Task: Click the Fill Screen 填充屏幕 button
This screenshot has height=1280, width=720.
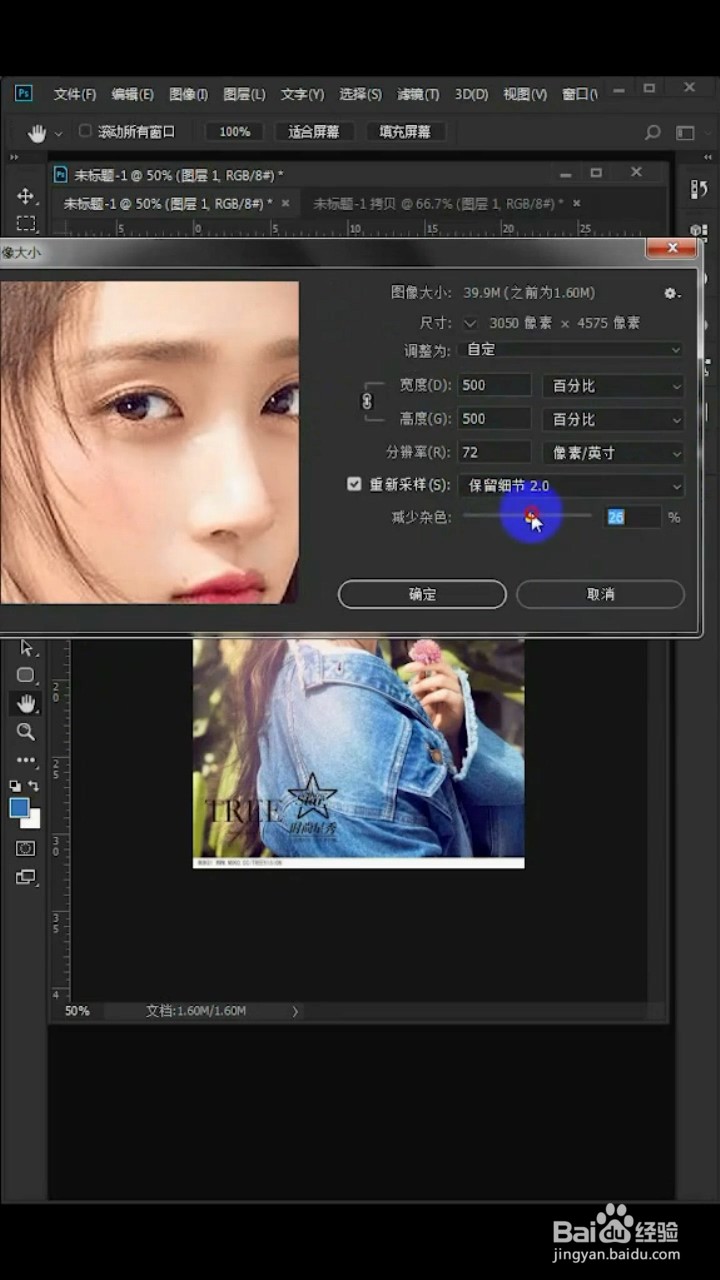Action: click(x=405, y=132)
